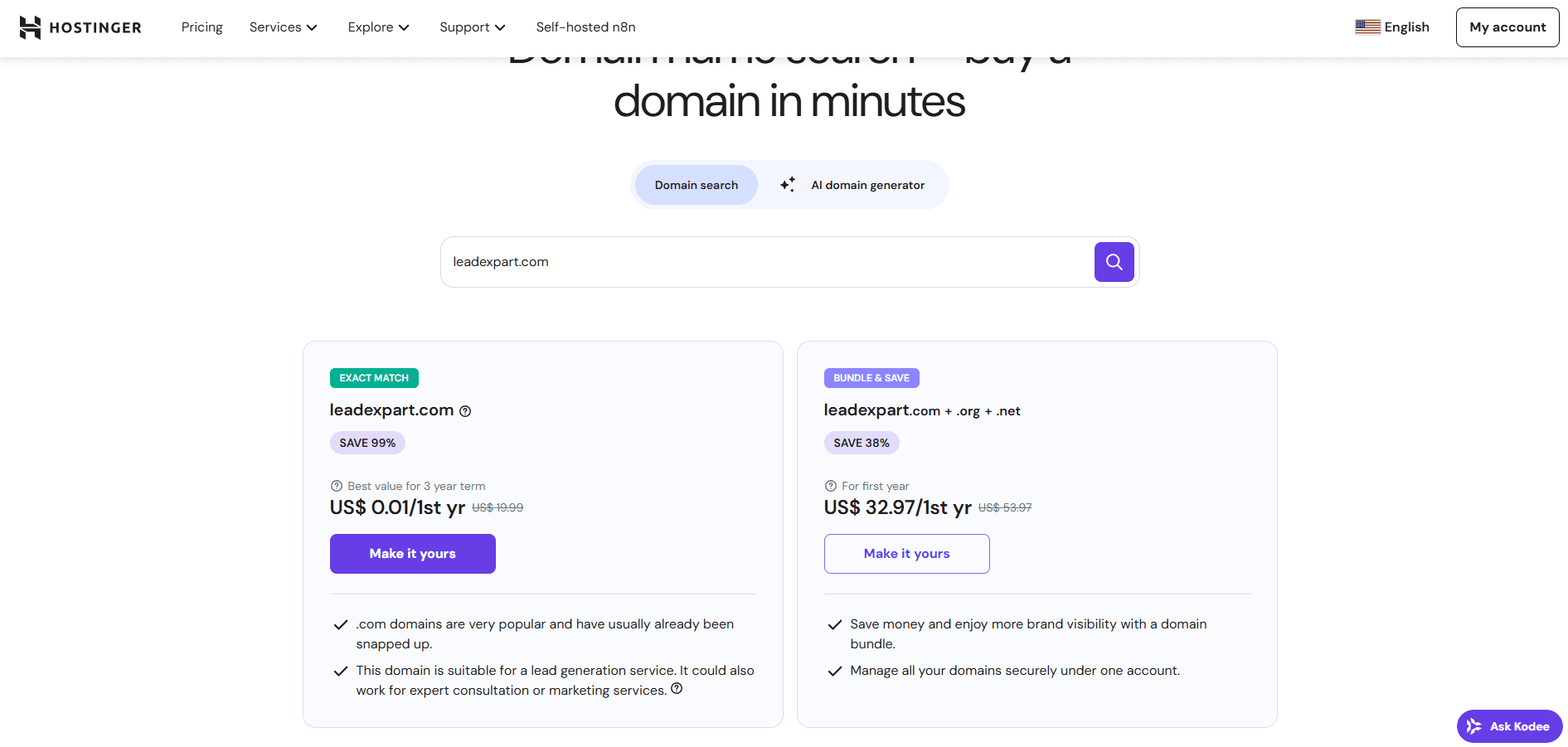Click 'Make it yours' for the bundle offer
1568x747 pixels.
point(906,554)
